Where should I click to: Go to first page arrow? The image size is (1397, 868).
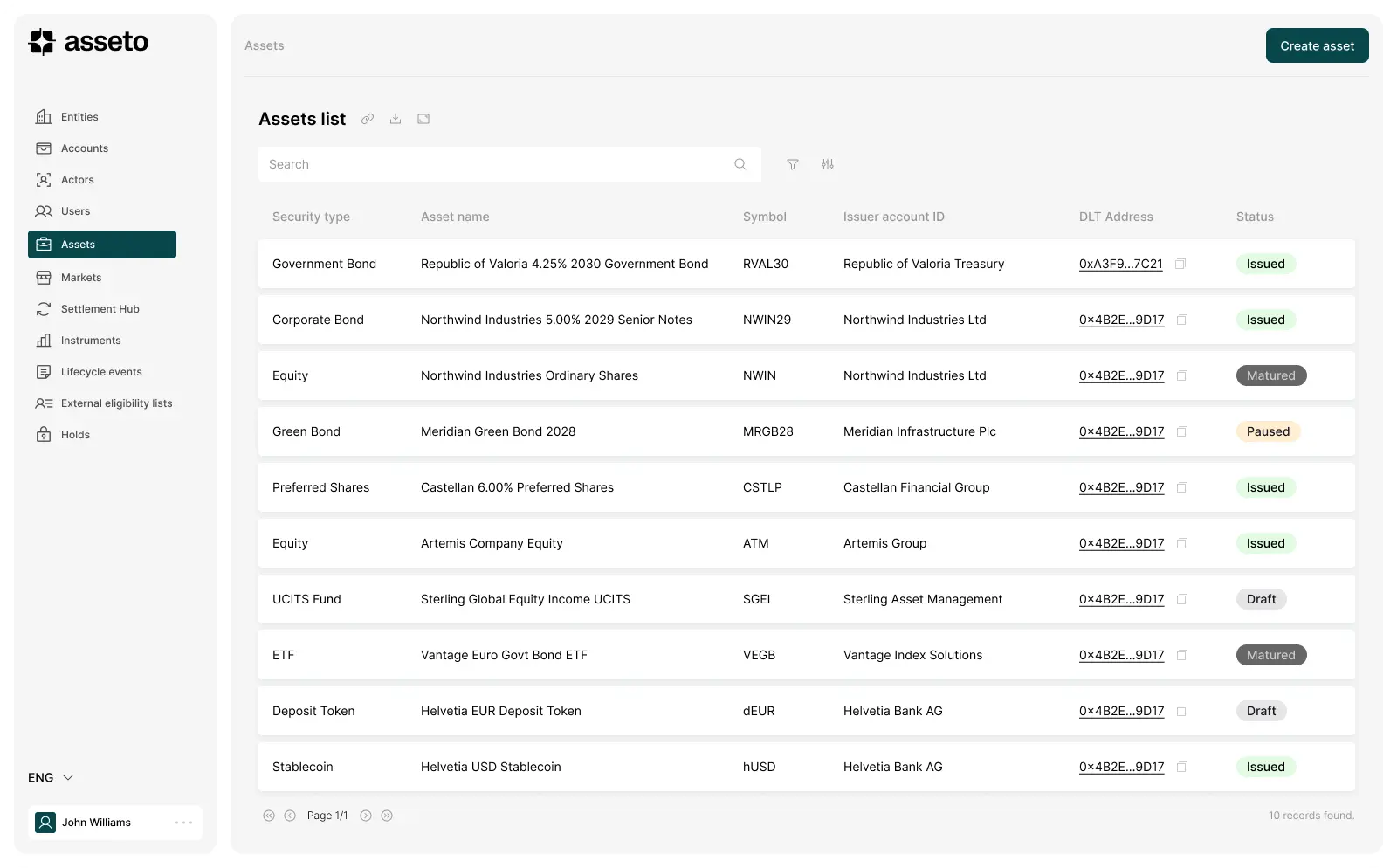coord(269,816)
